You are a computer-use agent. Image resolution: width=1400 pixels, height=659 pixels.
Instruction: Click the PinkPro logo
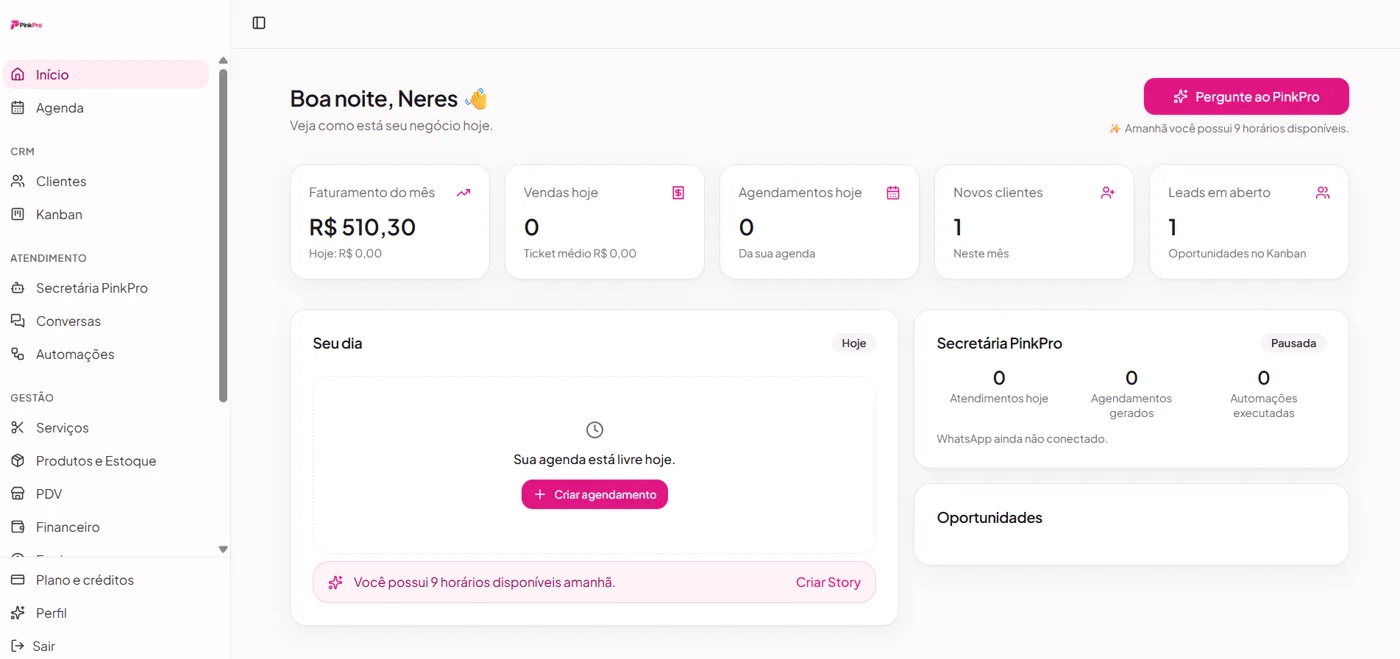point(26,24)
